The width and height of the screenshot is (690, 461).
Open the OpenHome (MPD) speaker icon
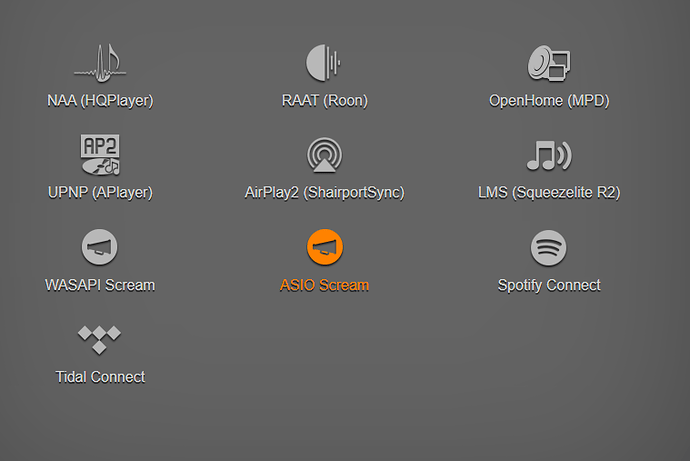549,63
